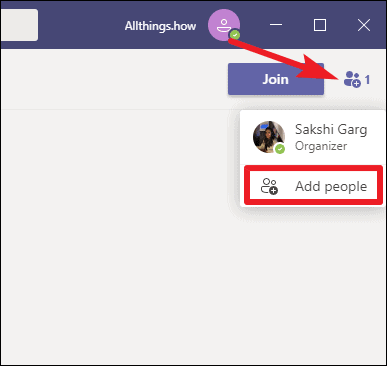Close the Teams window
The height and width of the screenshot is (366, 387).
364,25
